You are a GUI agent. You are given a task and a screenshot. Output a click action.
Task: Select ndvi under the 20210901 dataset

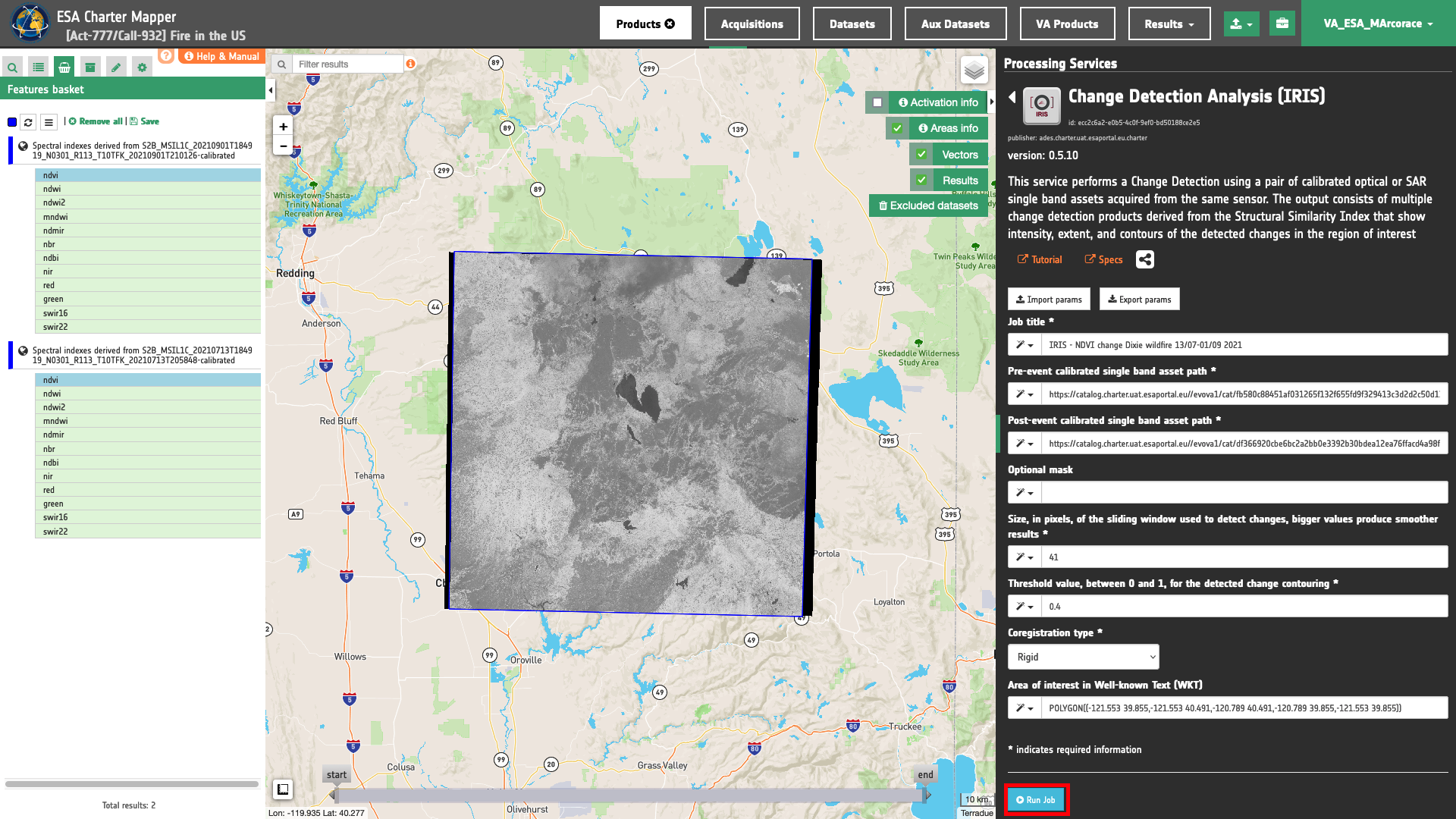pos(148,175)
